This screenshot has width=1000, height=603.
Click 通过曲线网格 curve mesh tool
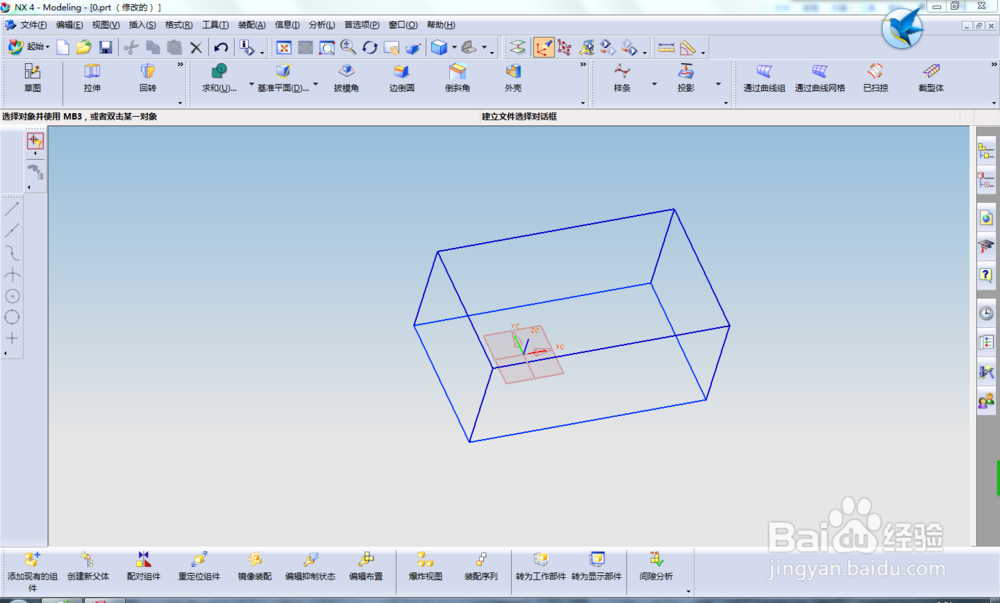tap(820, 78)
